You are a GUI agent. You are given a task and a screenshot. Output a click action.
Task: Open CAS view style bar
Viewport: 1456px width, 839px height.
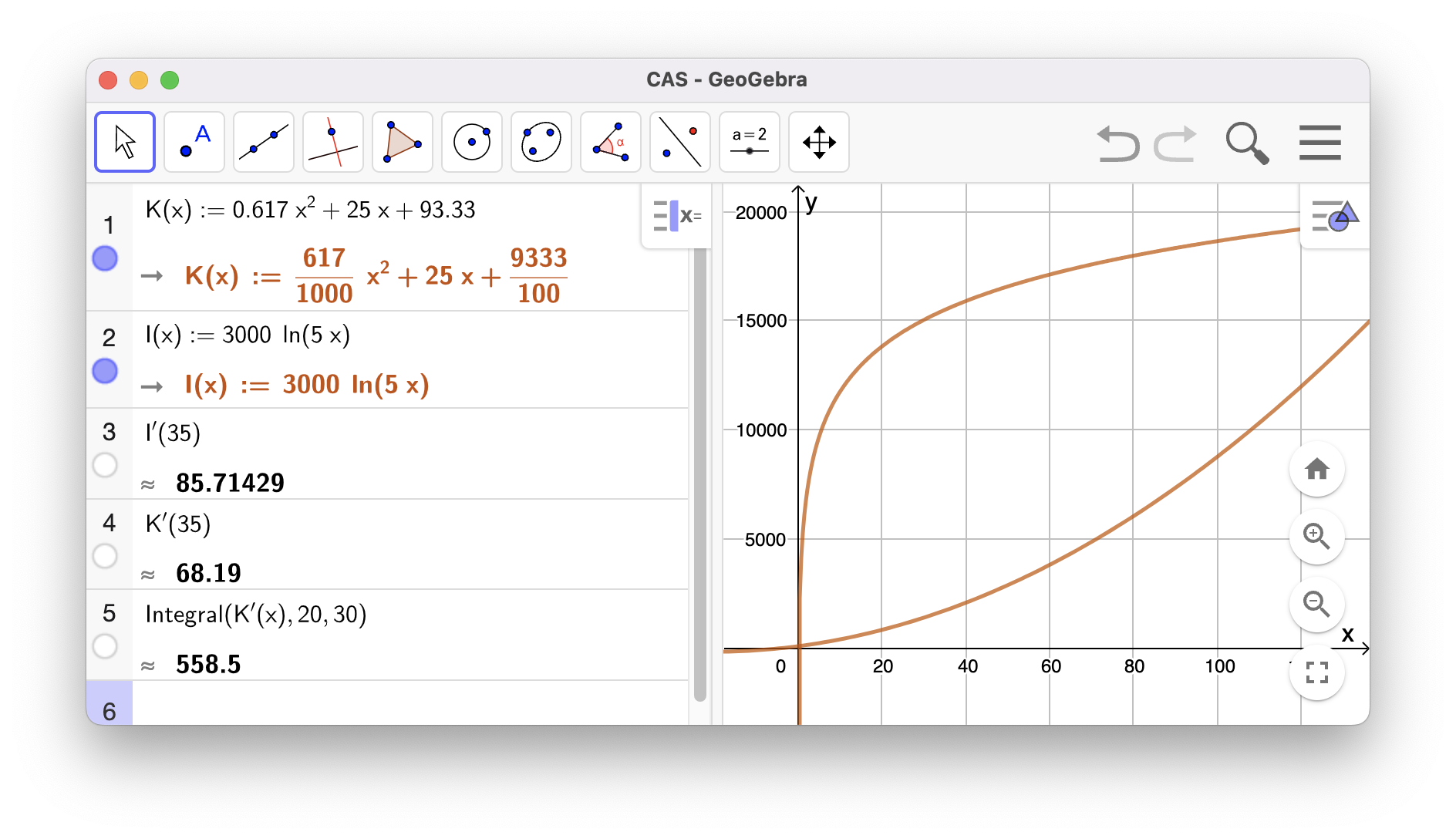point(677,216)
